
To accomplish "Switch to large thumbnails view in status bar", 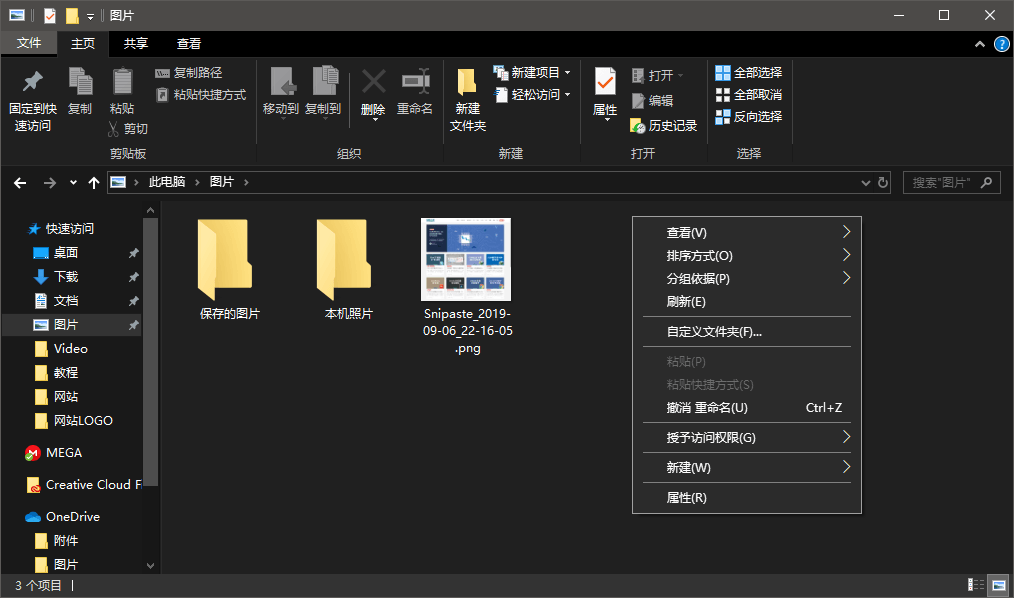I will coord(998,585).
